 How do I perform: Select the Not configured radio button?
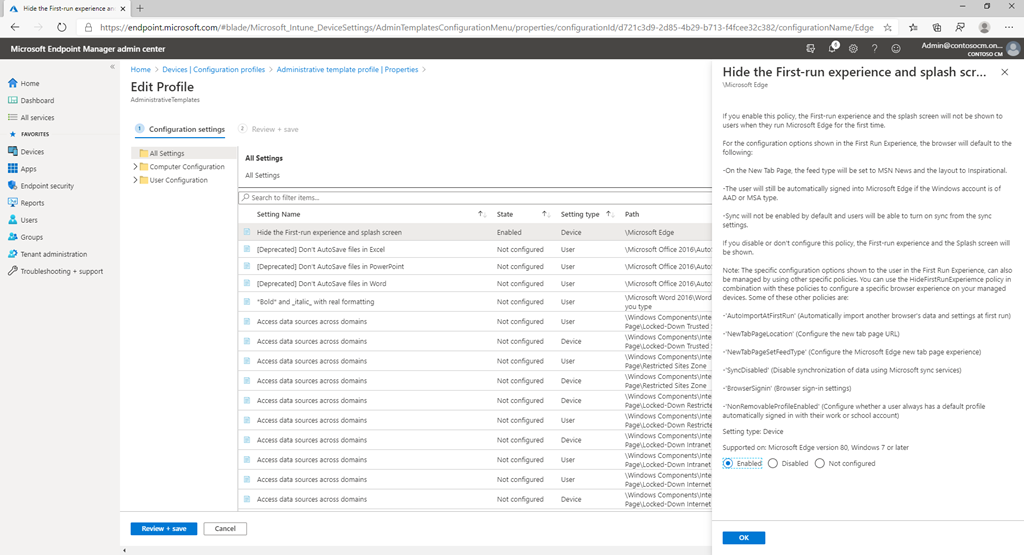820,463
